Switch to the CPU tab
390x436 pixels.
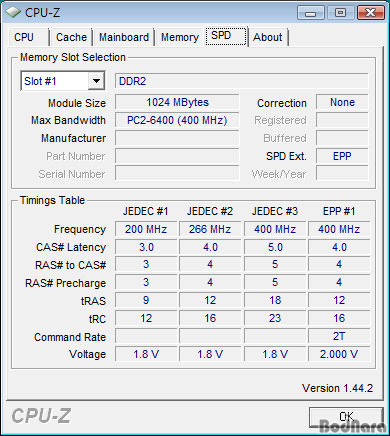(x=24, y=37)
